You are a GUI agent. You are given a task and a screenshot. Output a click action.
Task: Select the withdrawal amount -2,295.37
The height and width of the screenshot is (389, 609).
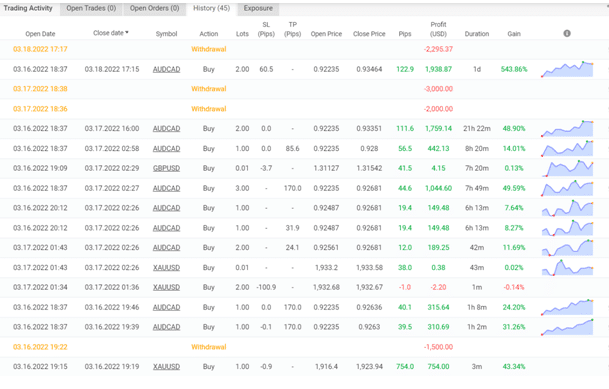pyautogui.click(x=438, y=49)
